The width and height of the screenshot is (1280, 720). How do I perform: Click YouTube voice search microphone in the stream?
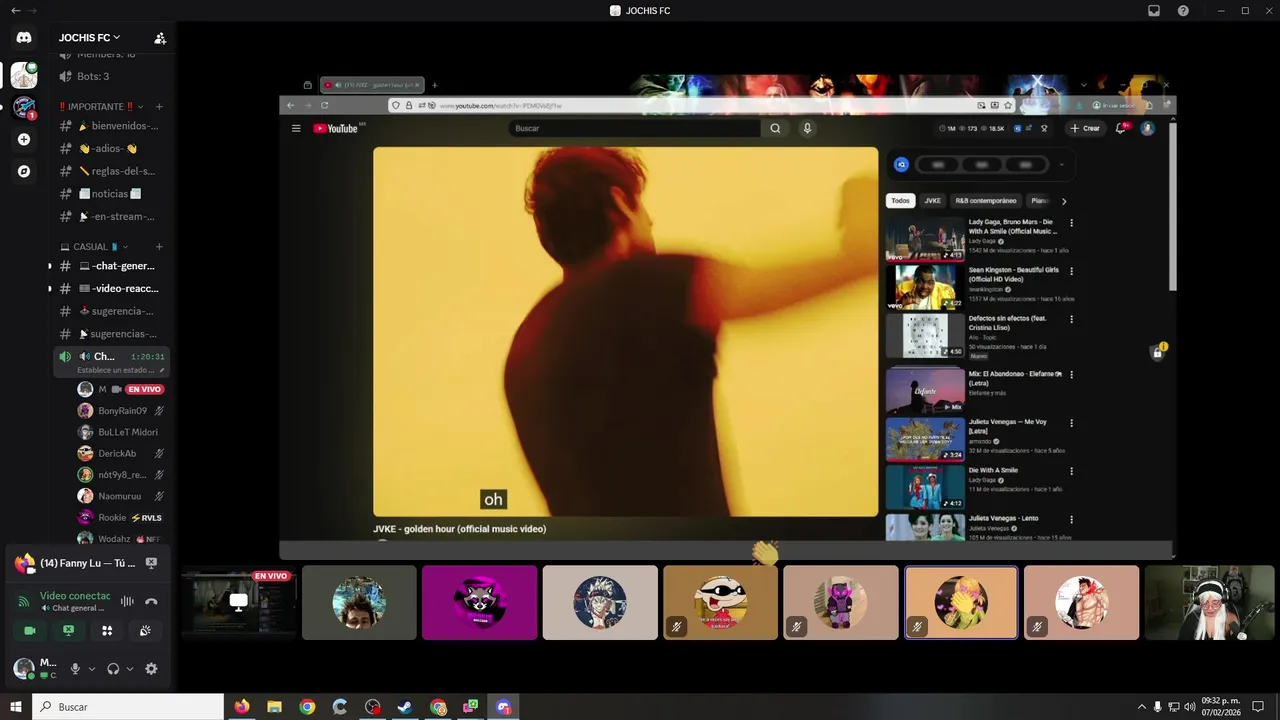click(807, 128)
